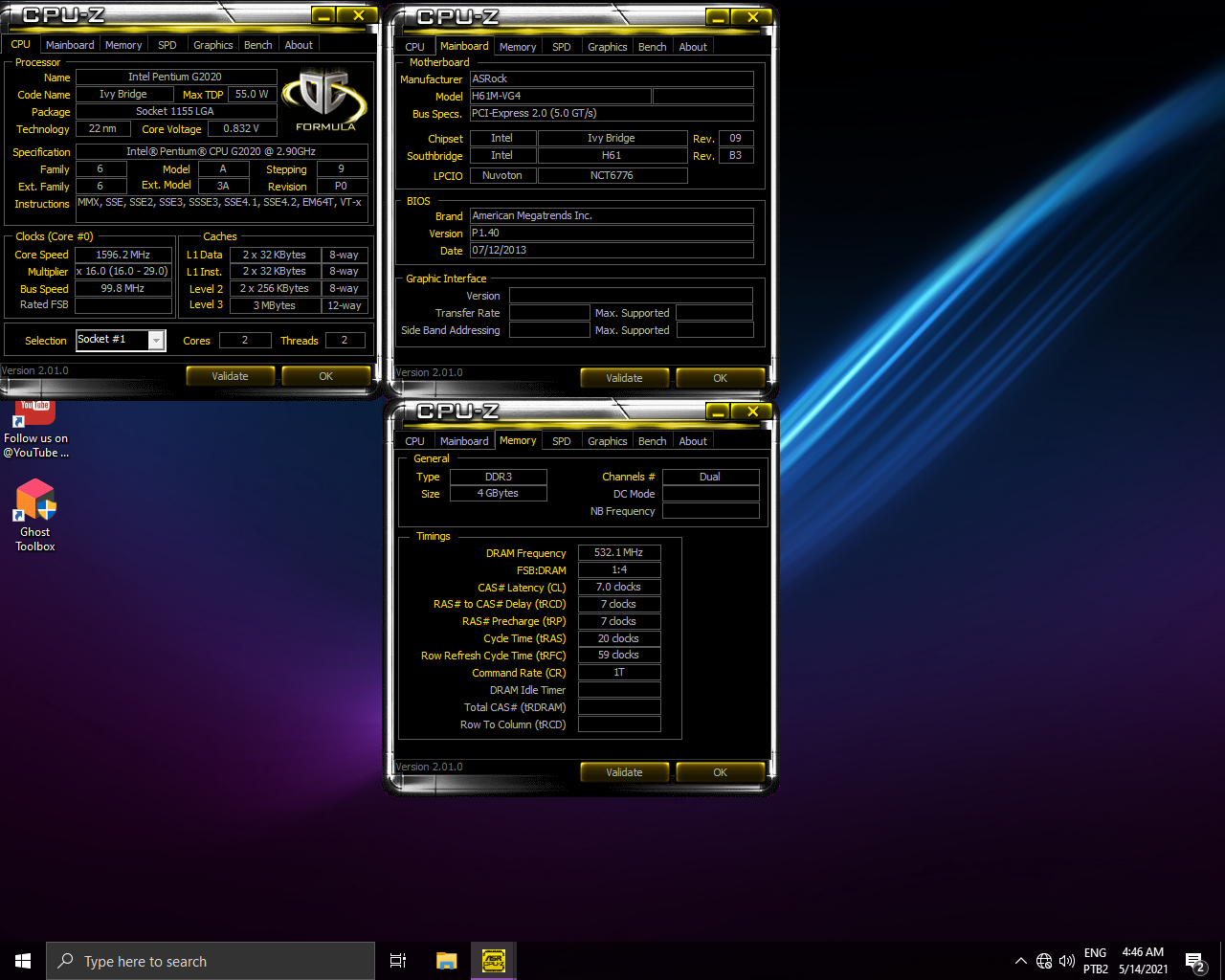Open the Graphics tab in the Memory window
The image size is (1225, 980).
coord(608,441)
